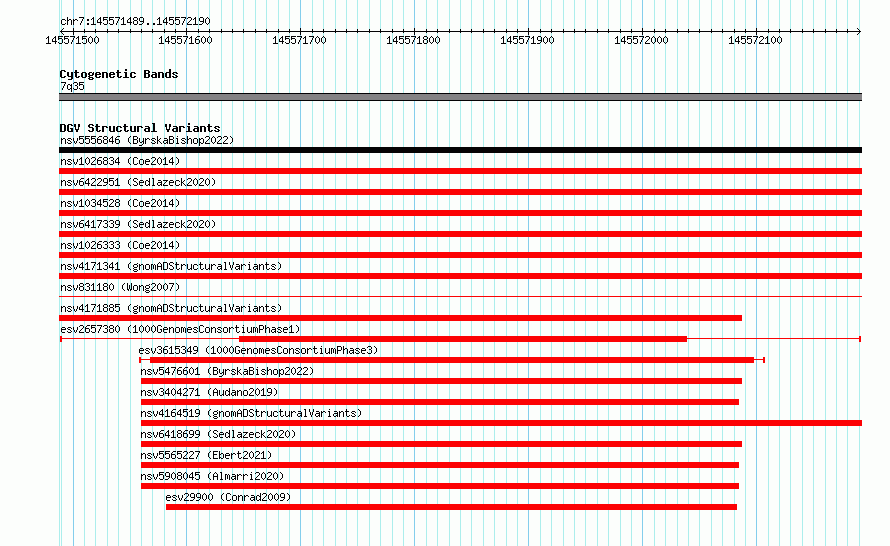Screen dimensions: 890x546
Task: Click the right arrow end of ruler
Action: coord(859,31)
